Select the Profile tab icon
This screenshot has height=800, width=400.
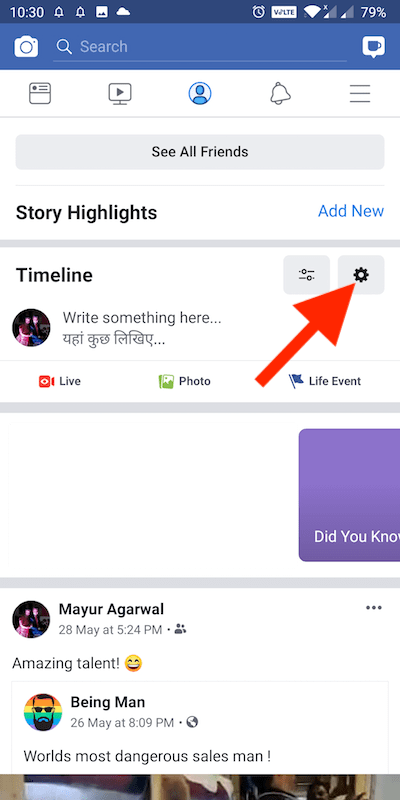200,93
